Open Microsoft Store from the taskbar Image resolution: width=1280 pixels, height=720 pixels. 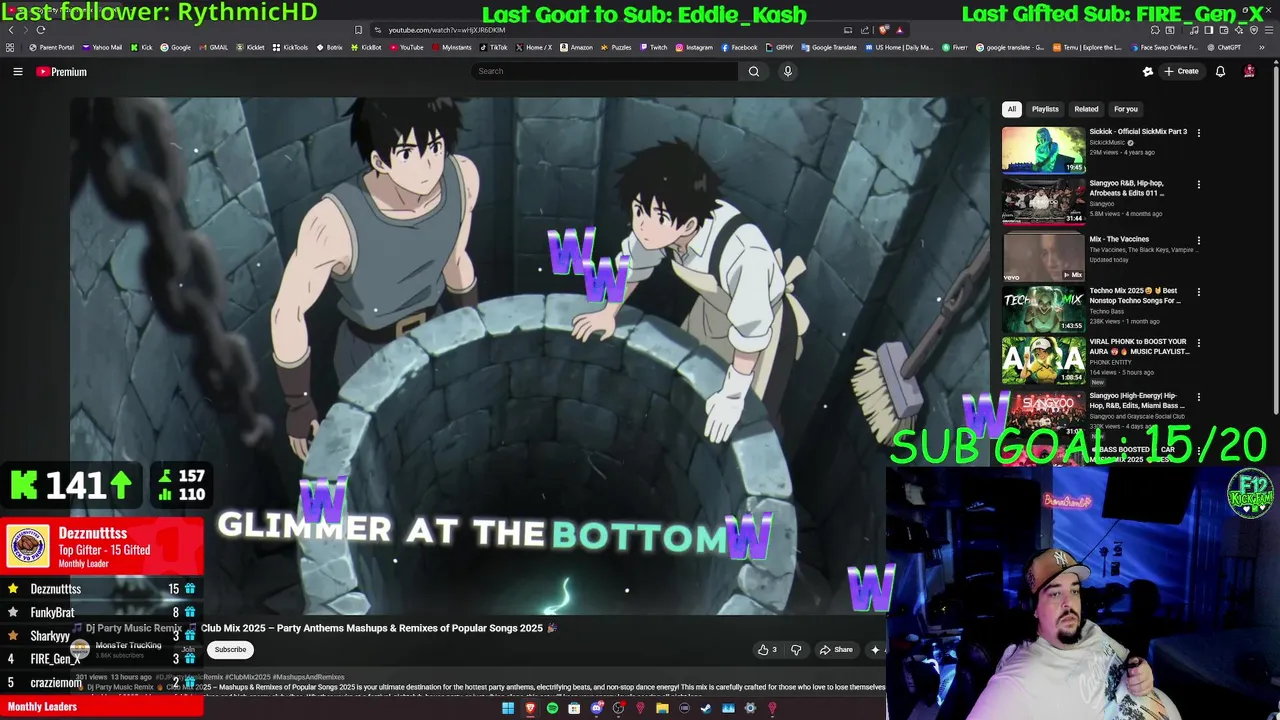coord(574,708)
